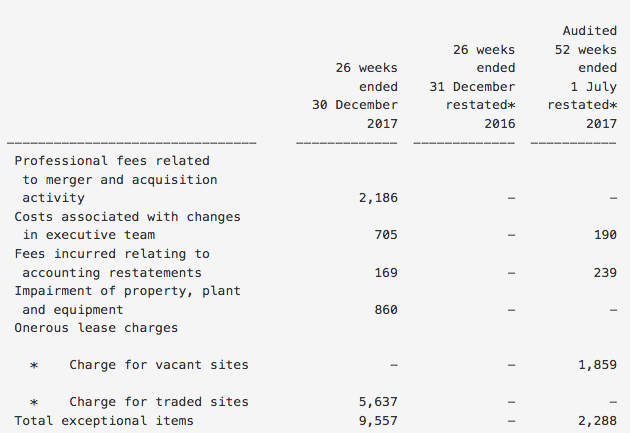Select 190 in the Audited column

(605, 235)
